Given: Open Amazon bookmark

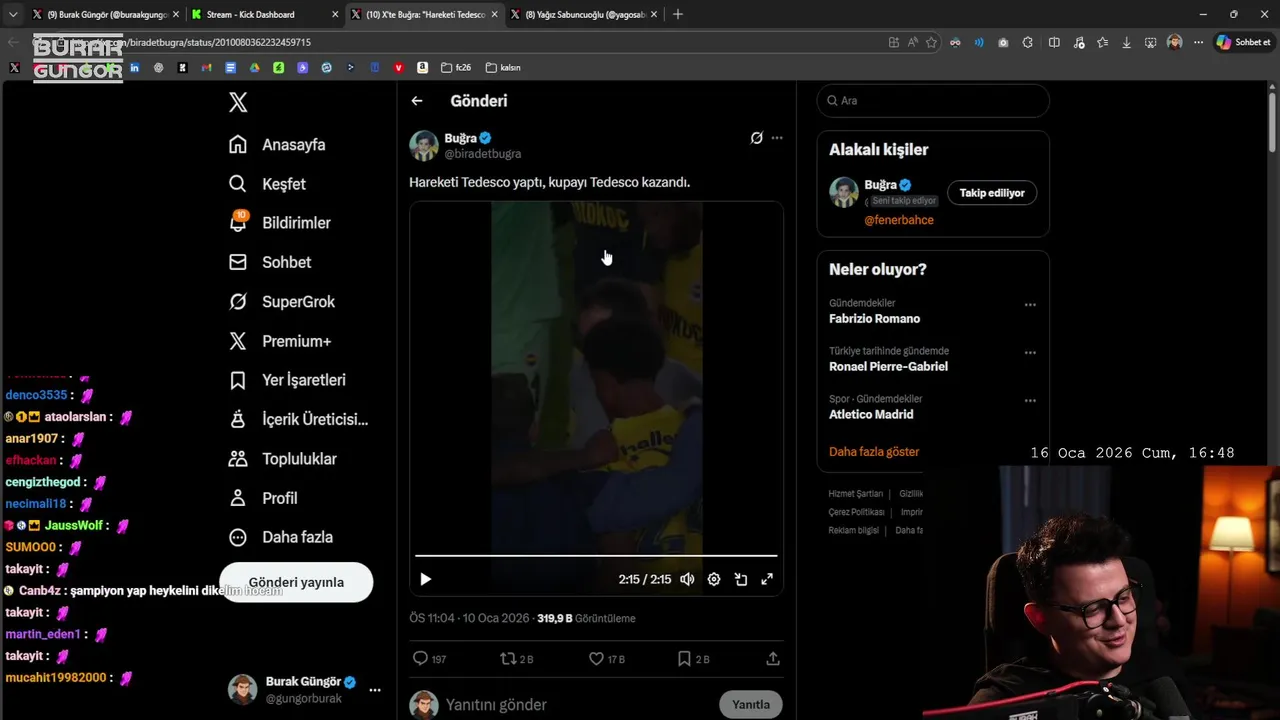Looking at the screenshot, I should coord(423,68).
